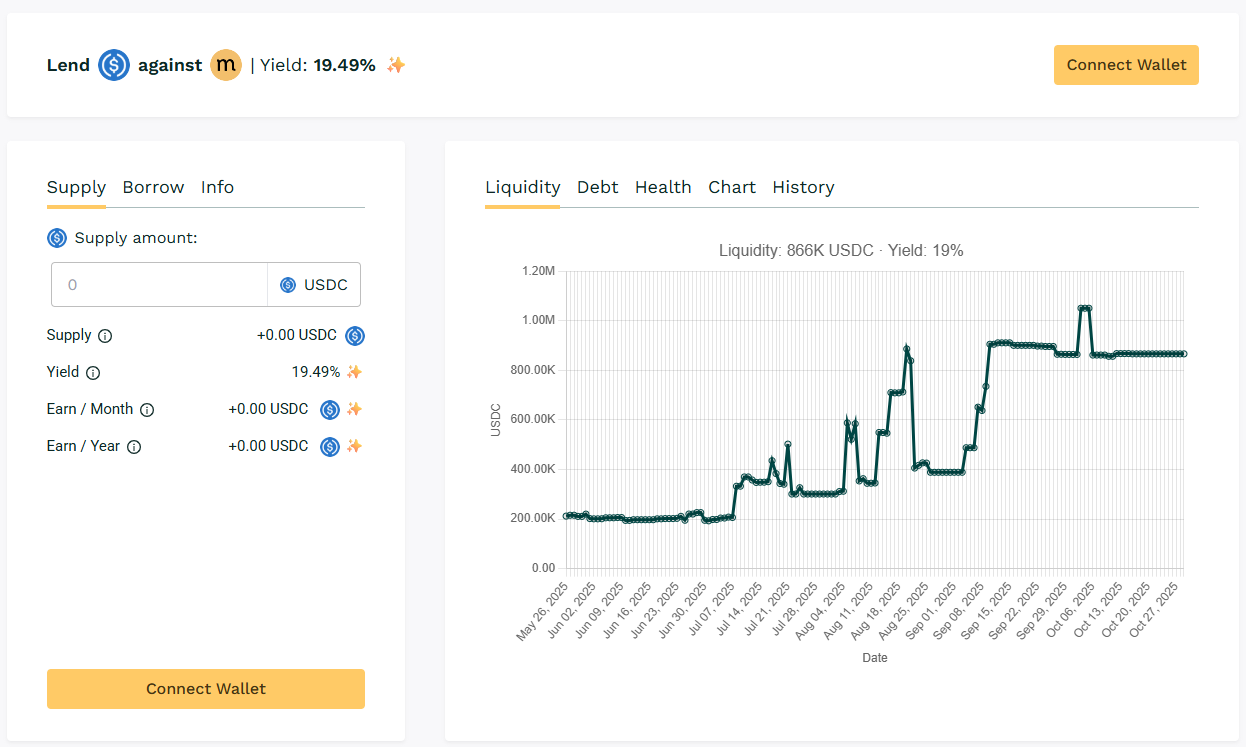Open the Health tab
Image resolution: width=1246 pixels, height=747 pixels.
(x=663, y=187)
